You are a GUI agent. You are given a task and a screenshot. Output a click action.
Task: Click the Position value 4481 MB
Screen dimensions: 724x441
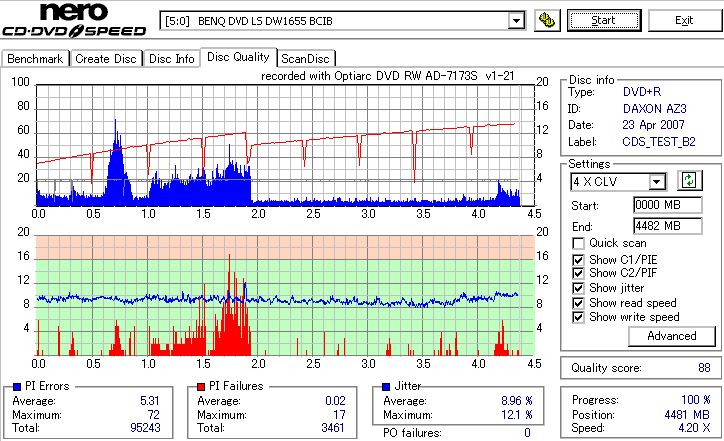tap(687, 415)
